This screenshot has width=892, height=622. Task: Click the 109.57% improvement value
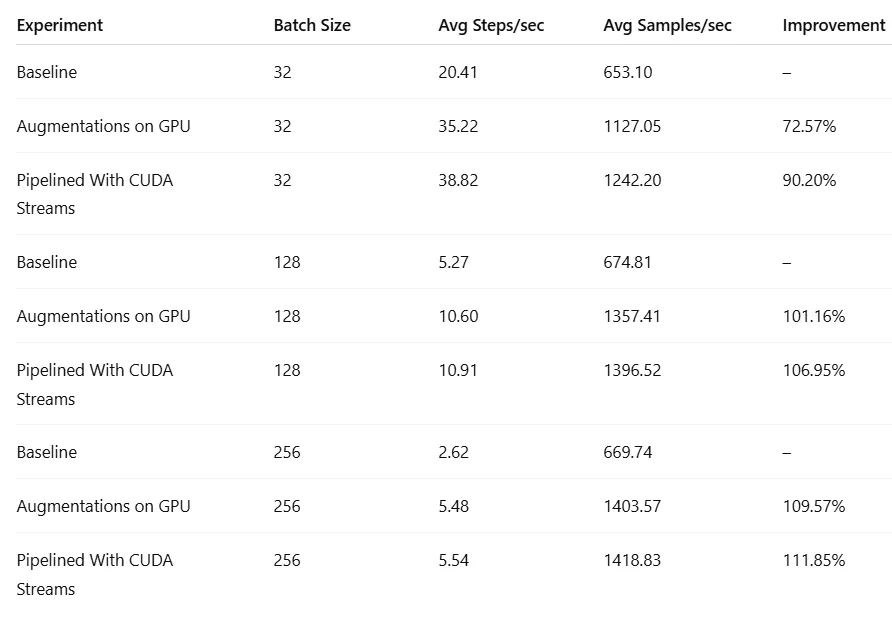[813, 506]
